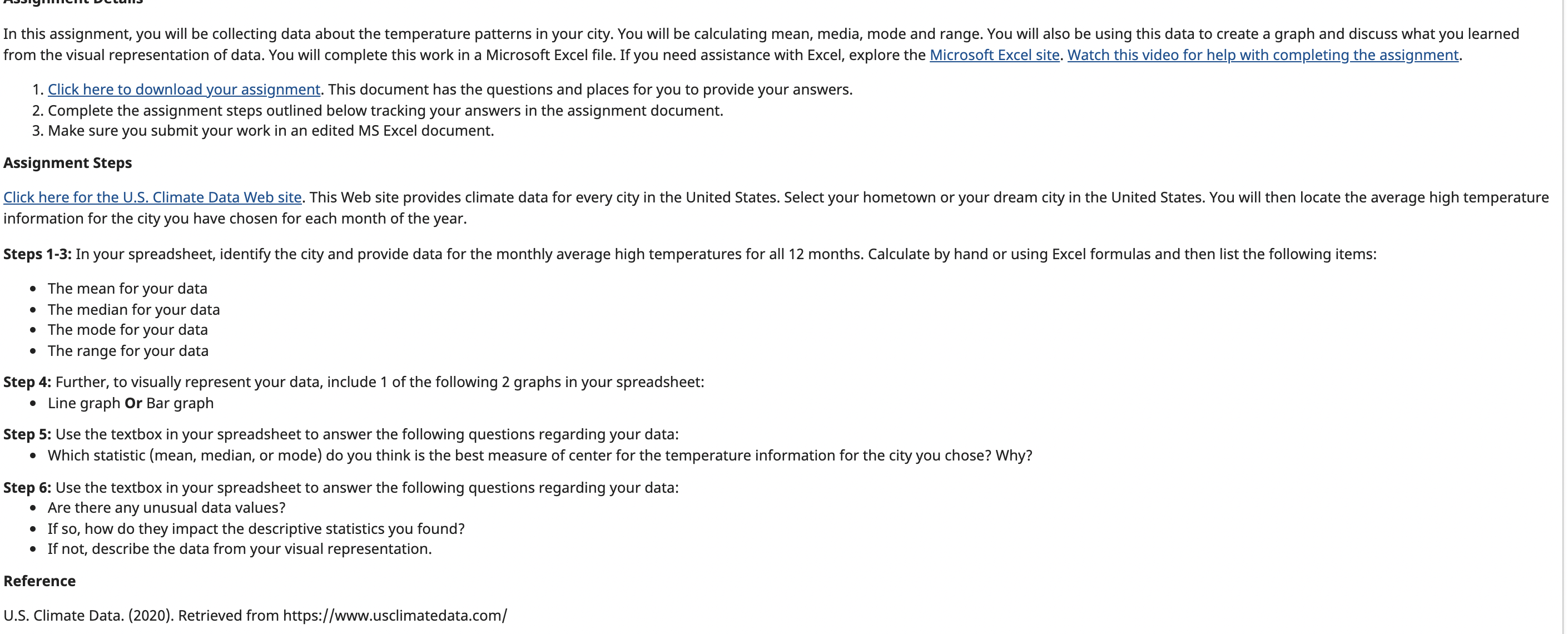Viewport: 1568px width, 634px height.
Task: Click here to download your assignment link
Action: (x=184, y=90)
